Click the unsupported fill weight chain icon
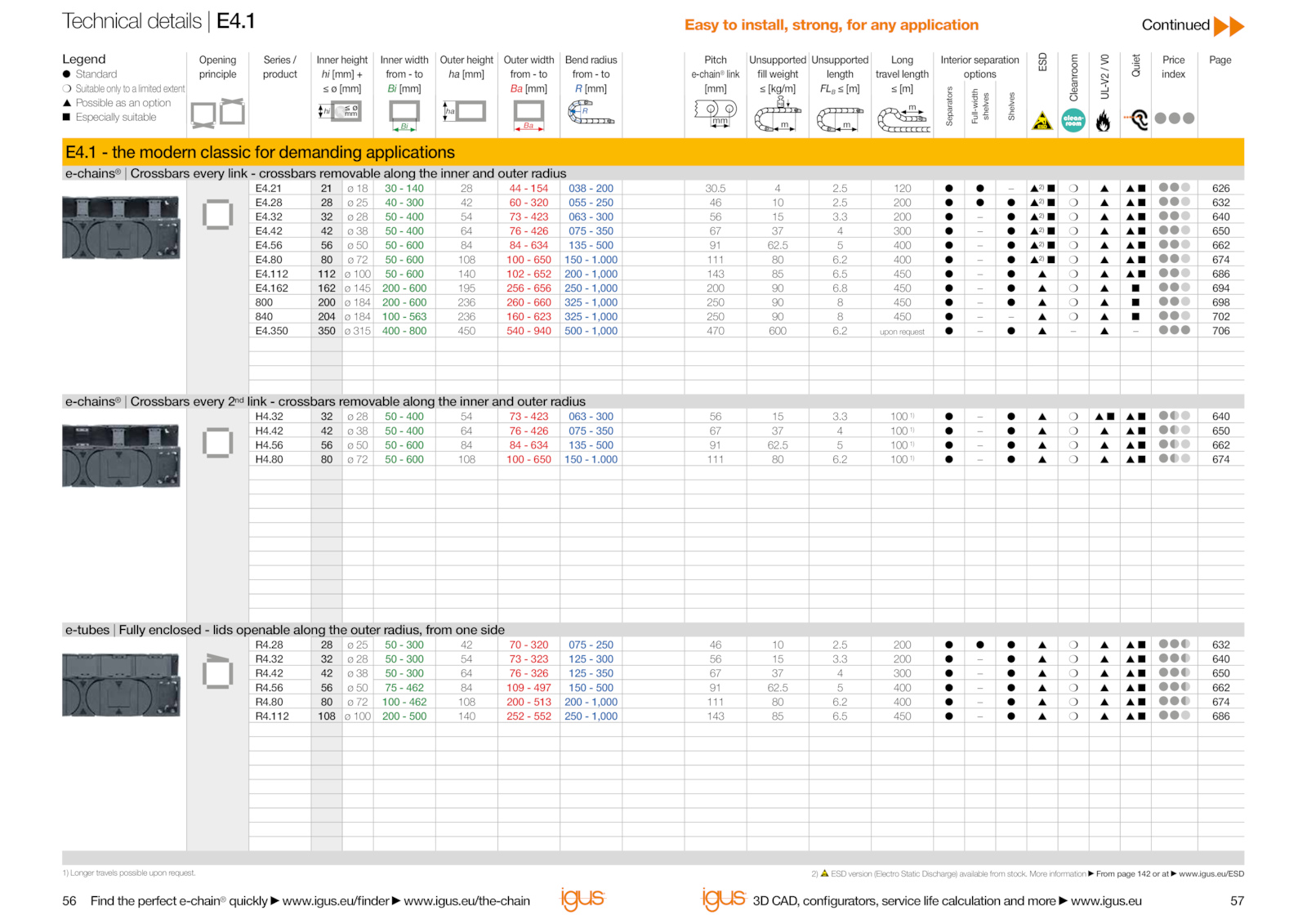 (777, 115)
